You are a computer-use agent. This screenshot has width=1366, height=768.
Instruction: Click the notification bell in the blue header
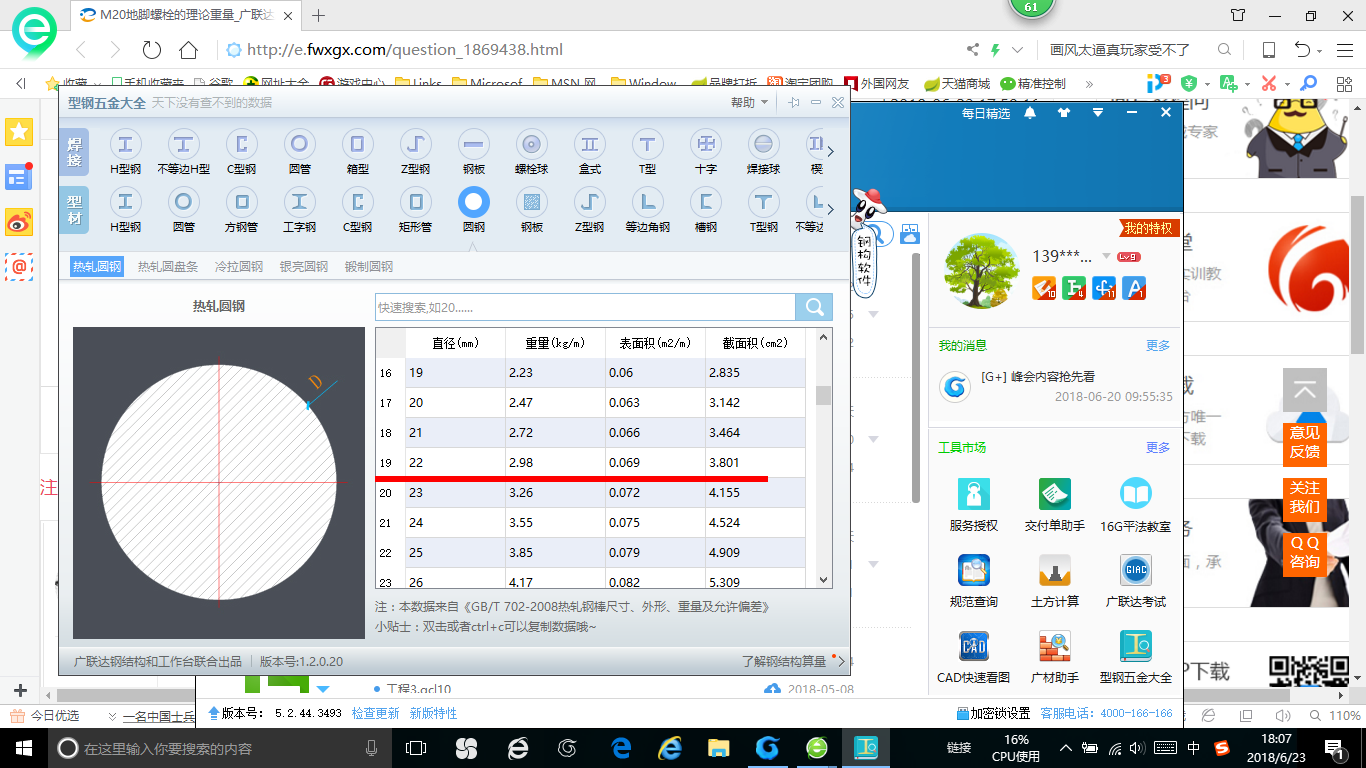click(1030, 113)
